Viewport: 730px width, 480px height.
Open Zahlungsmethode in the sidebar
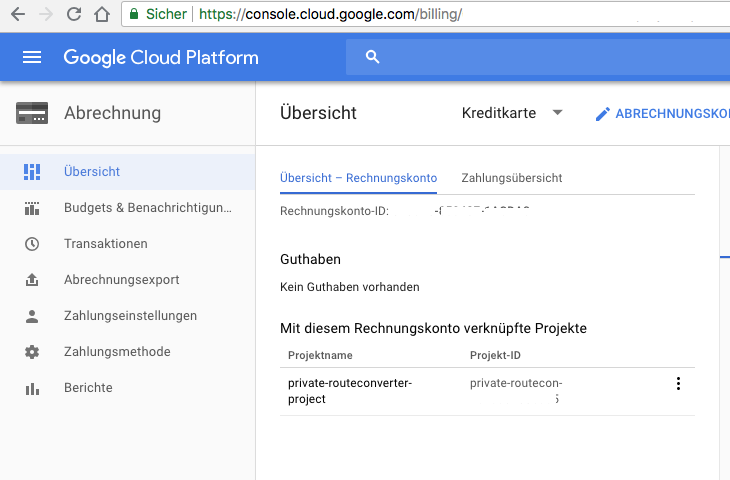(x=128, y=352)
